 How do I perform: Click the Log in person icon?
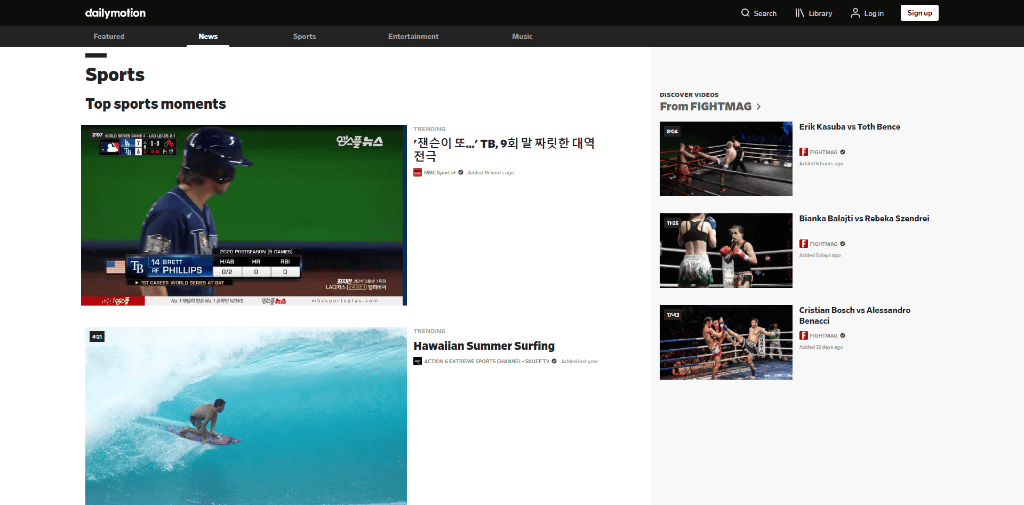855,13
